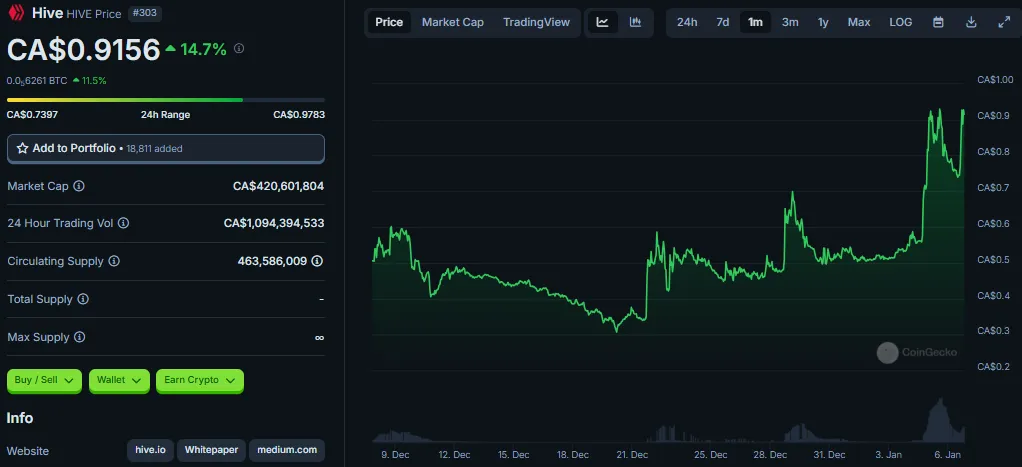This screenshot has width=1022, height=467.
Task: Click the BTC price 0.0₅6261 BTC
Action: (x=36, y=81)
